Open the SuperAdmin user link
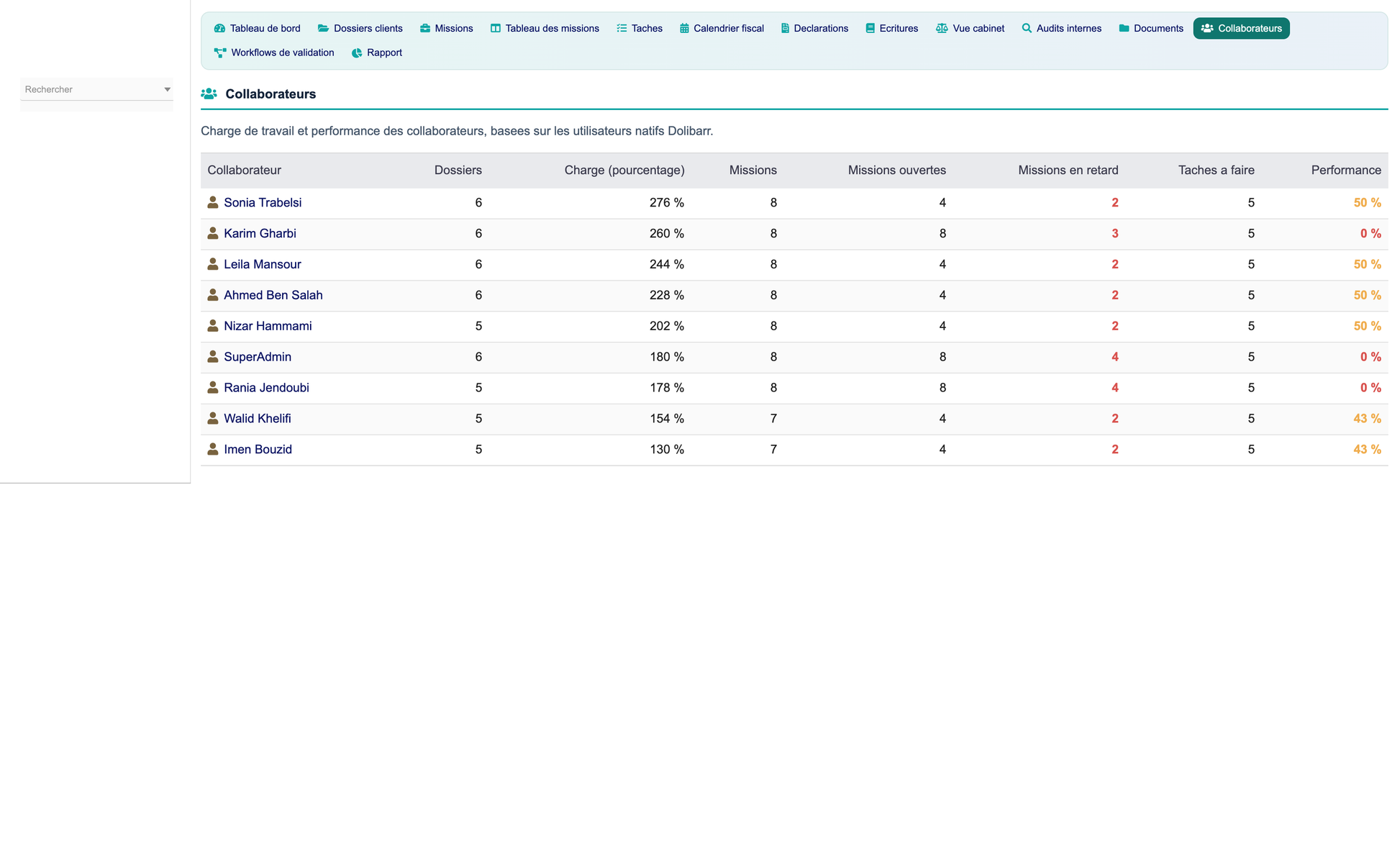 (258, 357)
